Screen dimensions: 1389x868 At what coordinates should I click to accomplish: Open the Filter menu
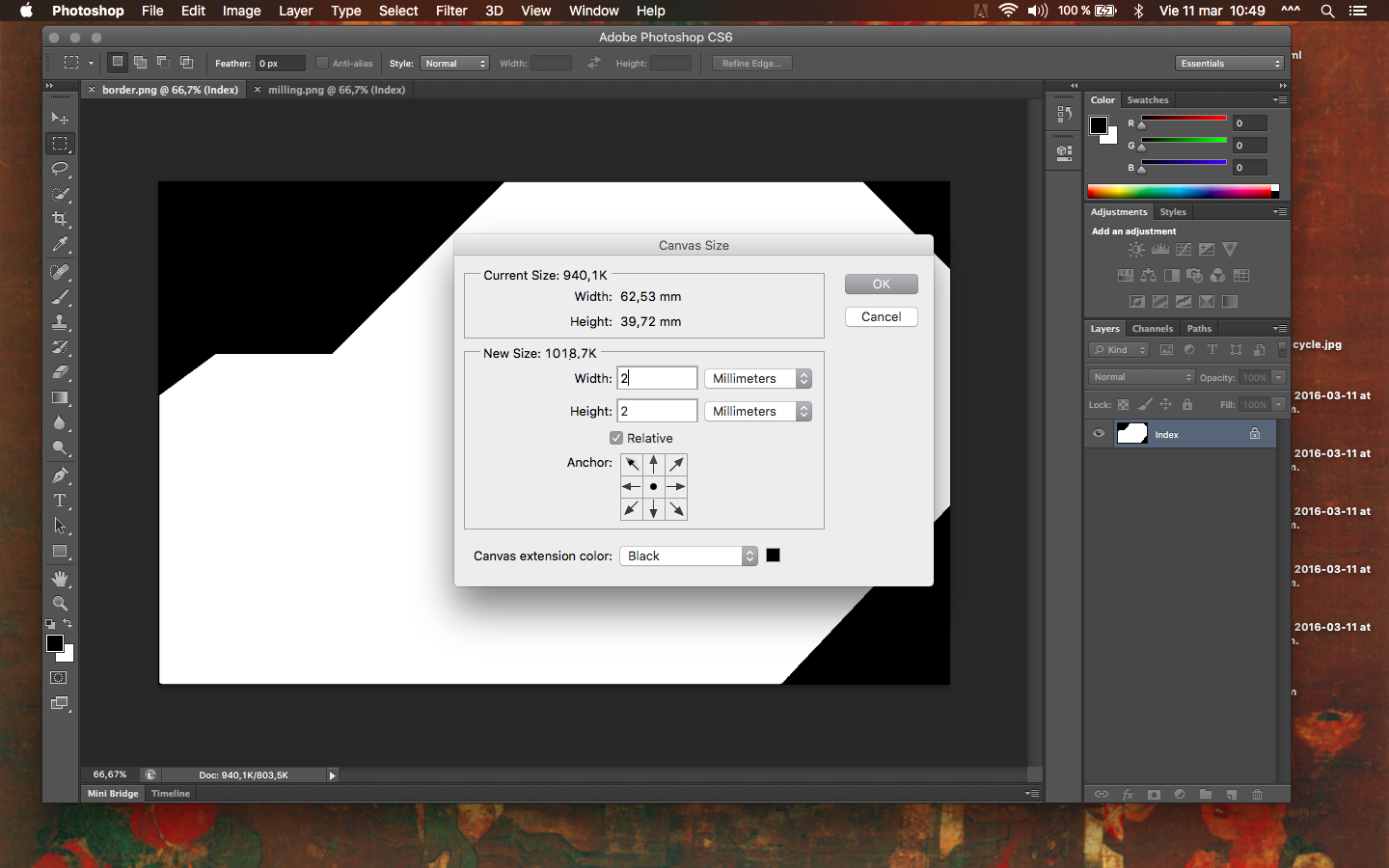point(451,11)
